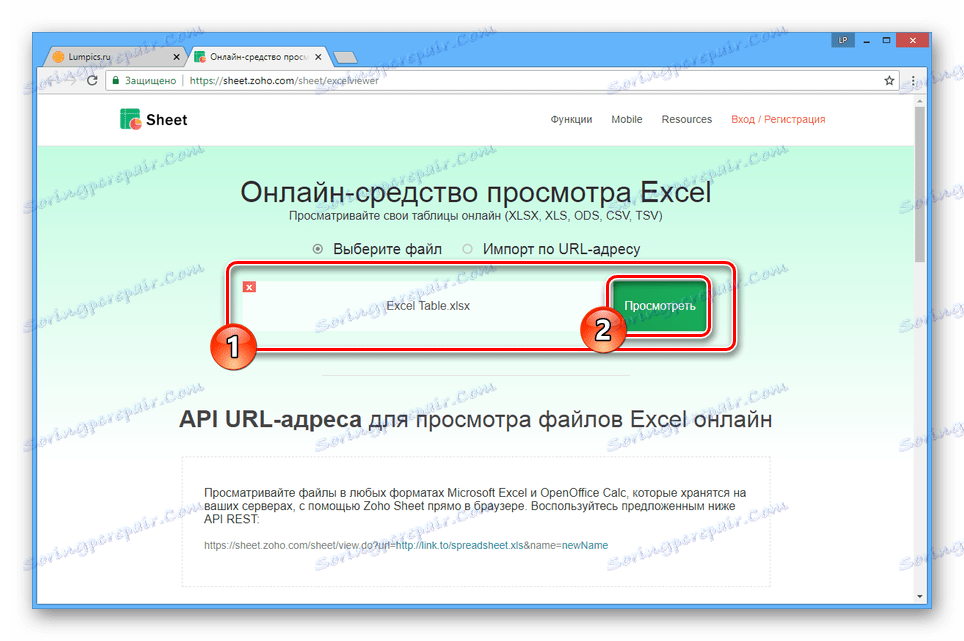The width and height of the screenshot is (964, 641).
Task: Open the Mobile navigation entry
Action: pyautogui.click(x=626, y=119)
